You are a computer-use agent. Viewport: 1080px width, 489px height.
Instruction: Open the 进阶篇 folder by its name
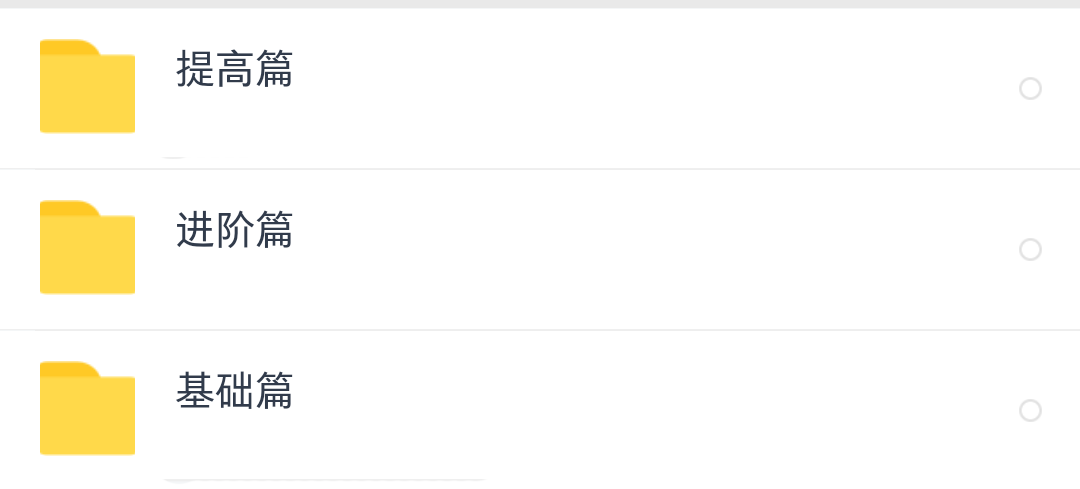(234, 231)
